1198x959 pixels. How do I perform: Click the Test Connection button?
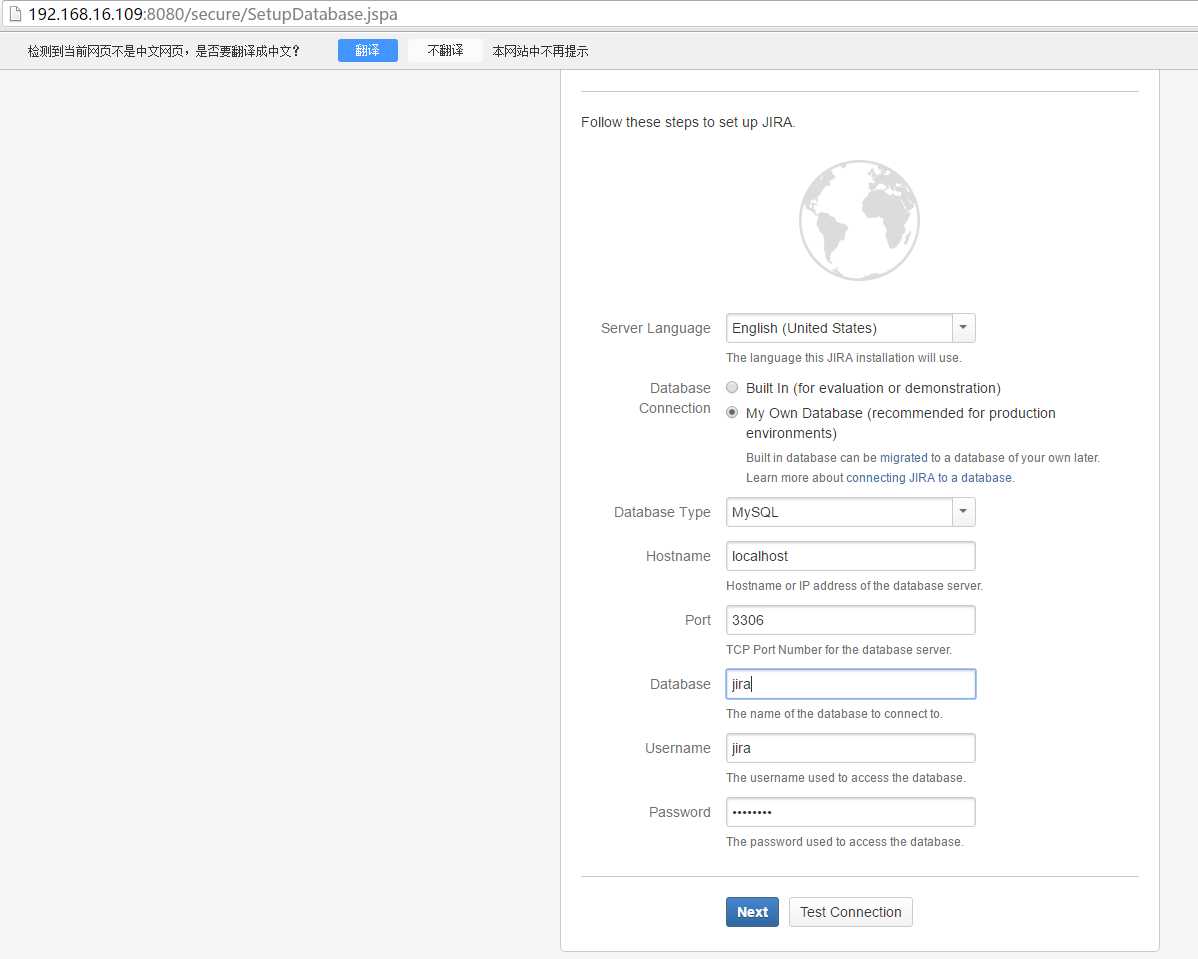[850, 912]
